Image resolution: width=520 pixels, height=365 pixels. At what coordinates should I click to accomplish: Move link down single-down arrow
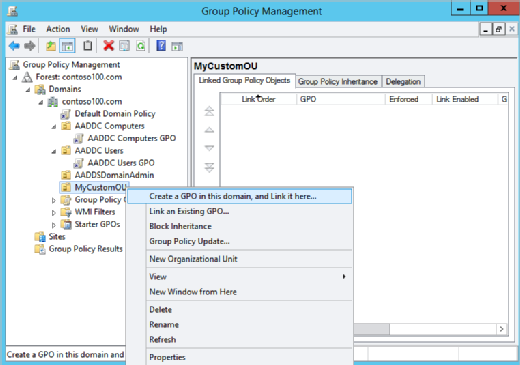pos(209,148)
